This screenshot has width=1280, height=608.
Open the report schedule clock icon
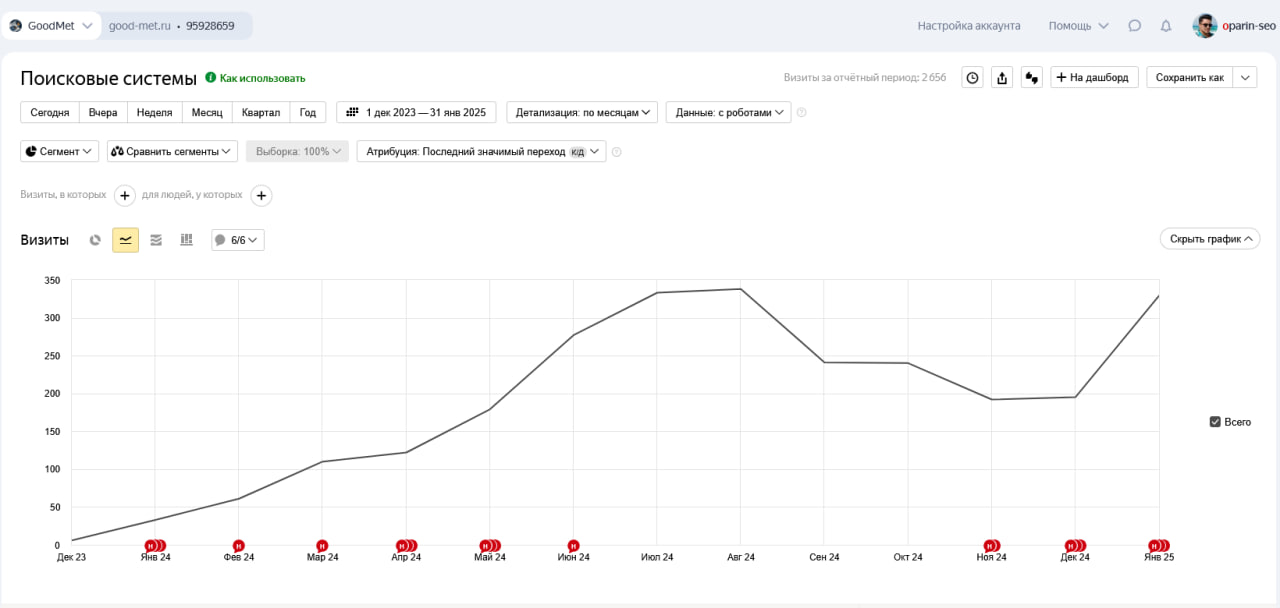972,76
